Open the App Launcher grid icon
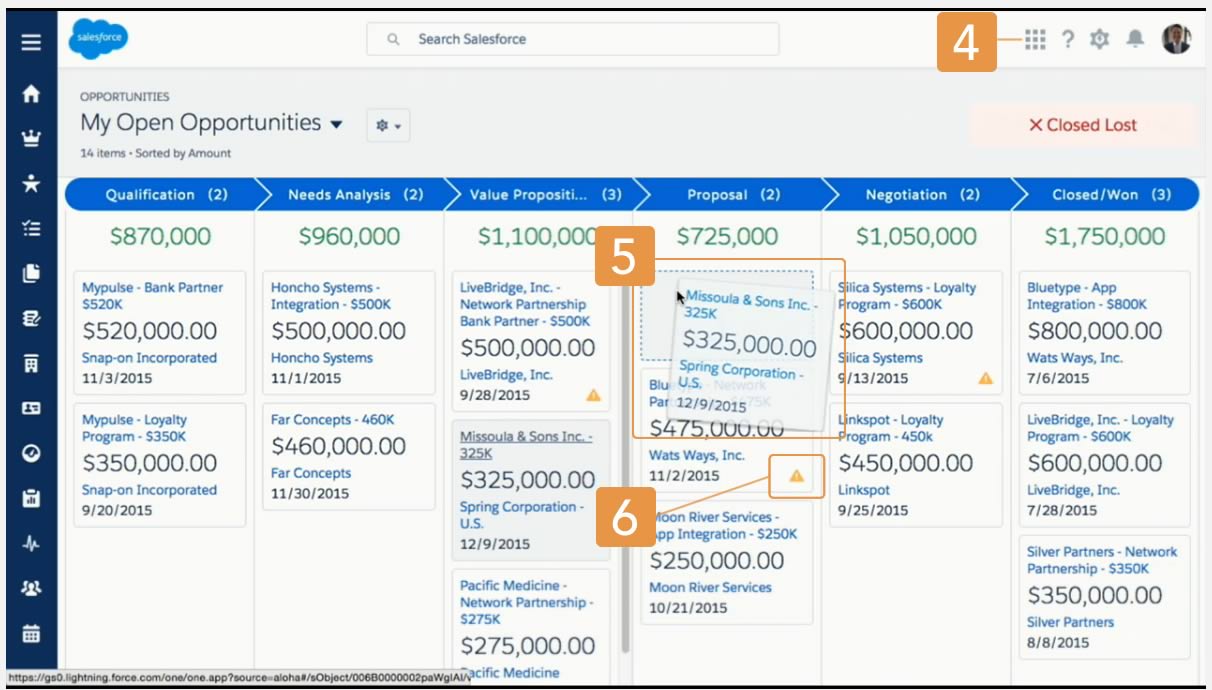 (x=1035, y=39)
